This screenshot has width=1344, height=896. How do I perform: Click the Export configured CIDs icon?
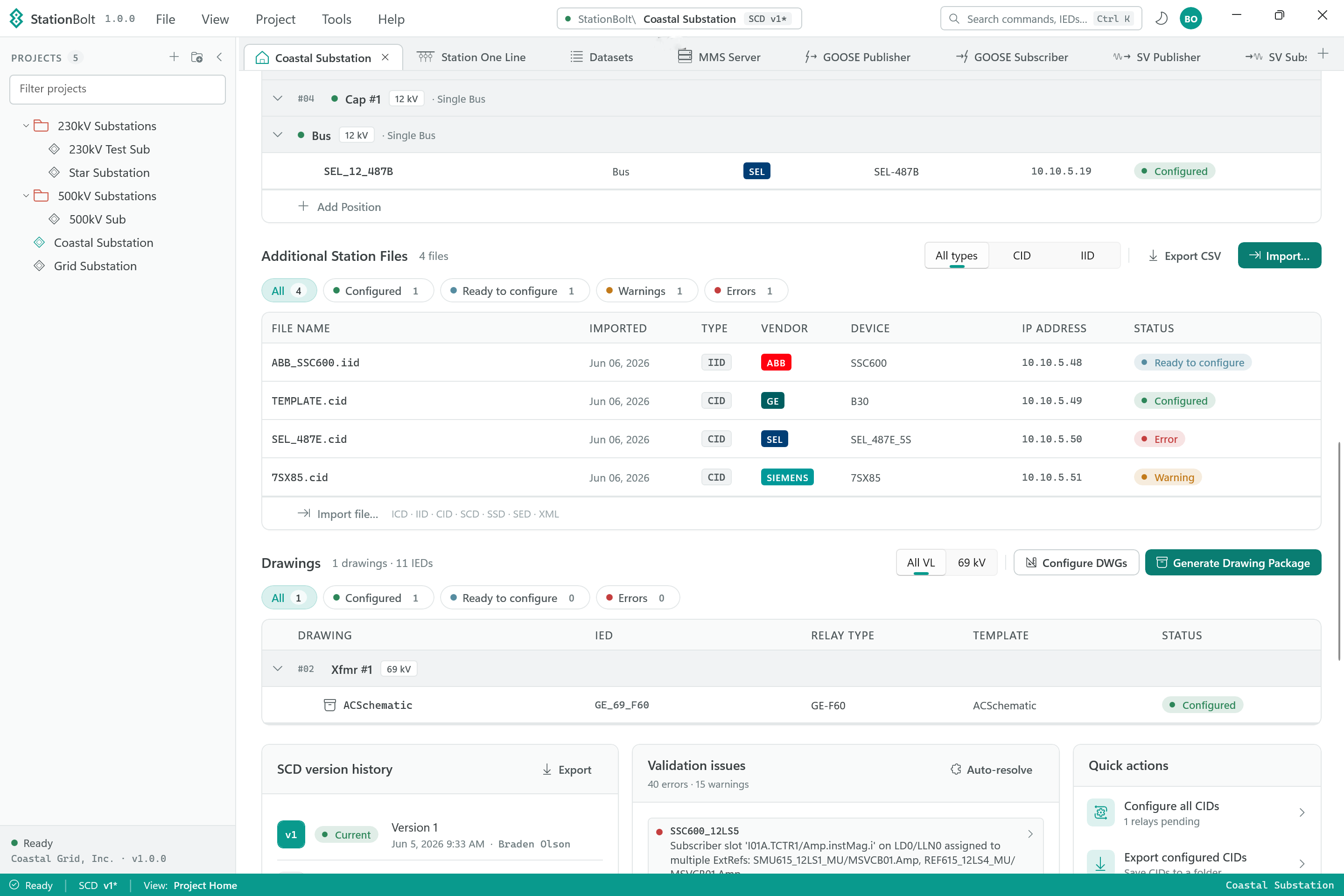[x=1100, y=863]
